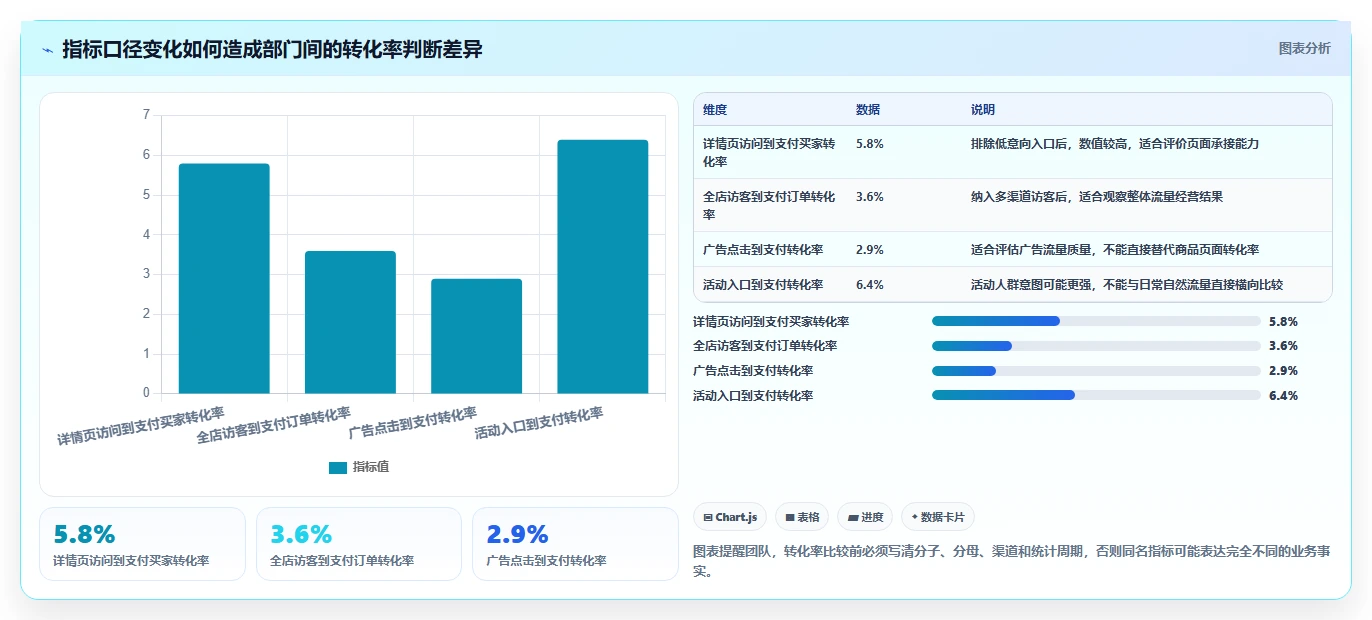Image resolution: width=1372 pixels, height=620 pixels.
Task: Click the 6.4% value in table
Action: pos(870,285)
